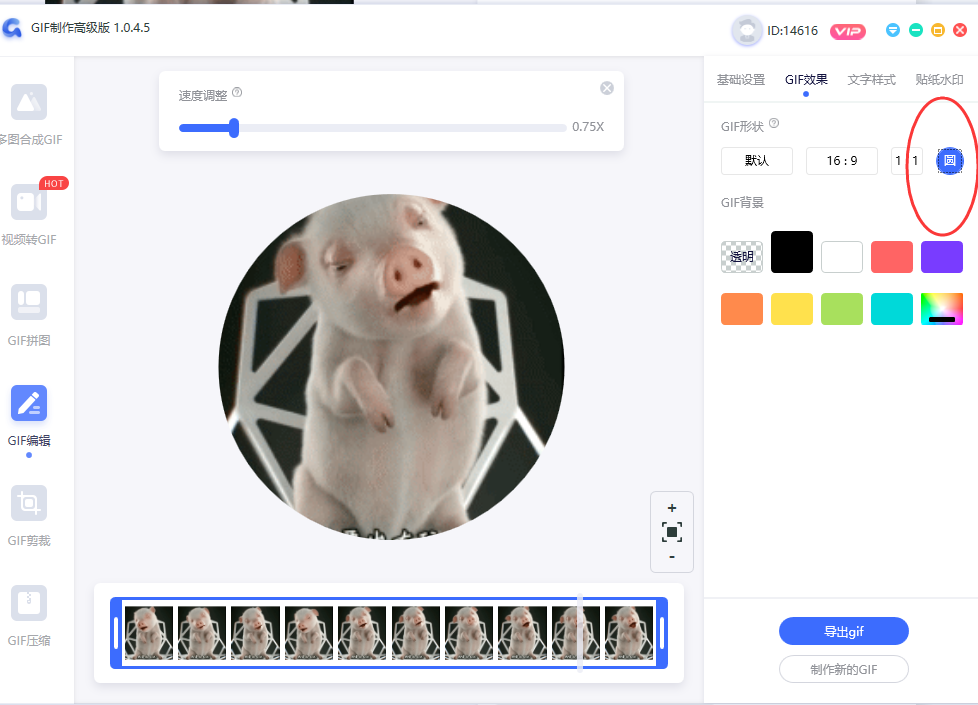Open the GIF压缩 compression tool
Viewport: 978px width, 705px height.
tap(29, 603)
